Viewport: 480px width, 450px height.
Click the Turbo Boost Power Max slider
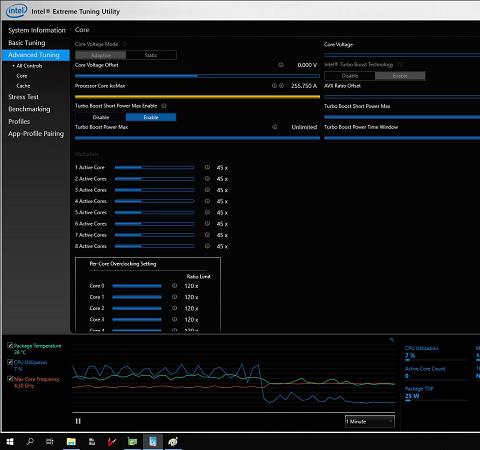[x=197, y=138]
